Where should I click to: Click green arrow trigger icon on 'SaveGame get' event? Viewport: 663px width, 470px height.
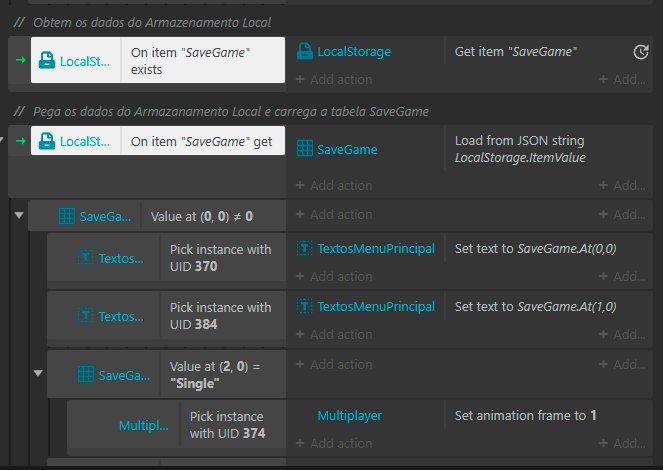pyautogui.click(x=21, y=141)
